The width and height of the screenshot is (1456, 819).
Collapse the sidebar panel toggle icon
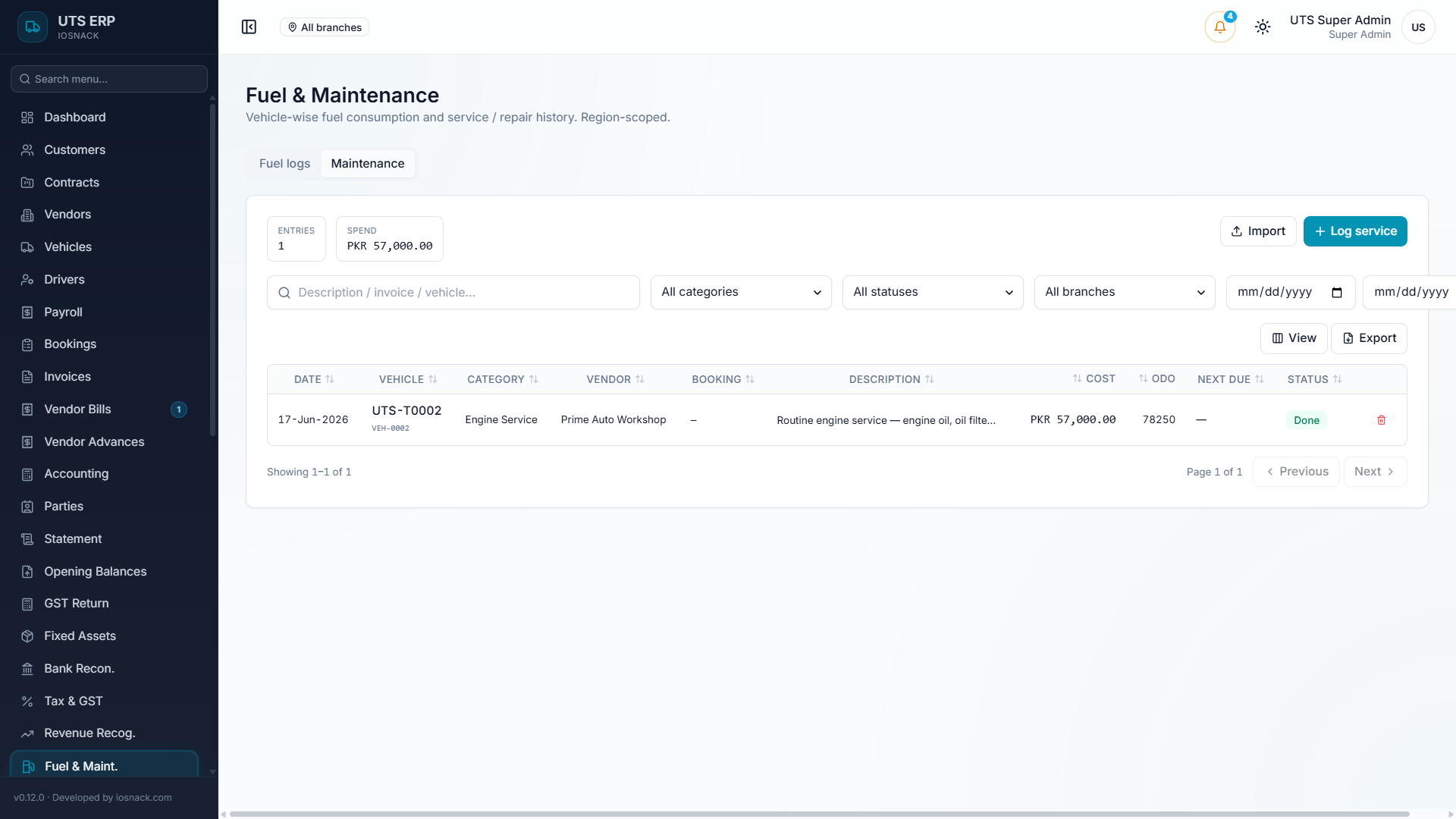point(249,27)
